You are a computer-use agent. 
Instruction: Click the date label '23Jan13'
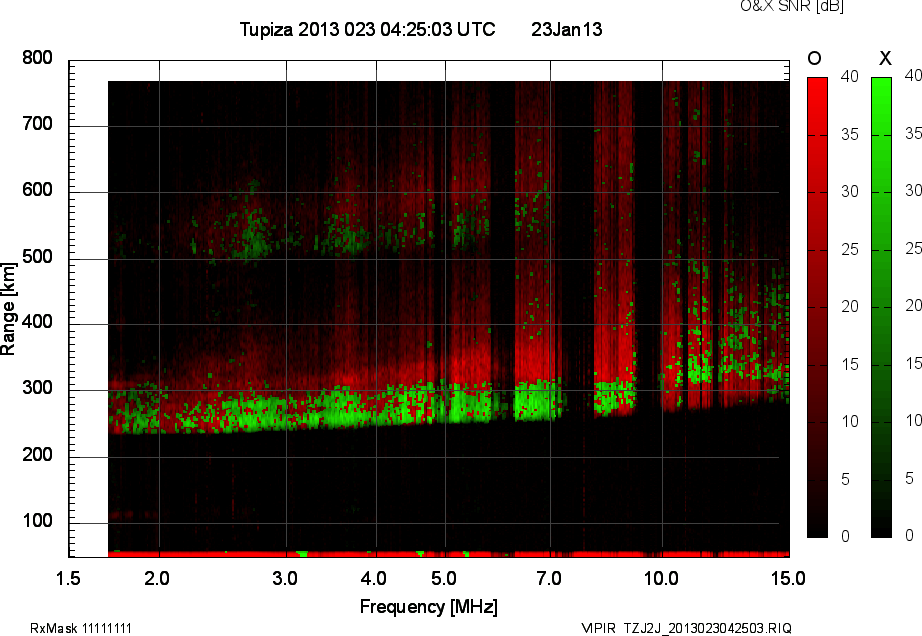[566, 30]
